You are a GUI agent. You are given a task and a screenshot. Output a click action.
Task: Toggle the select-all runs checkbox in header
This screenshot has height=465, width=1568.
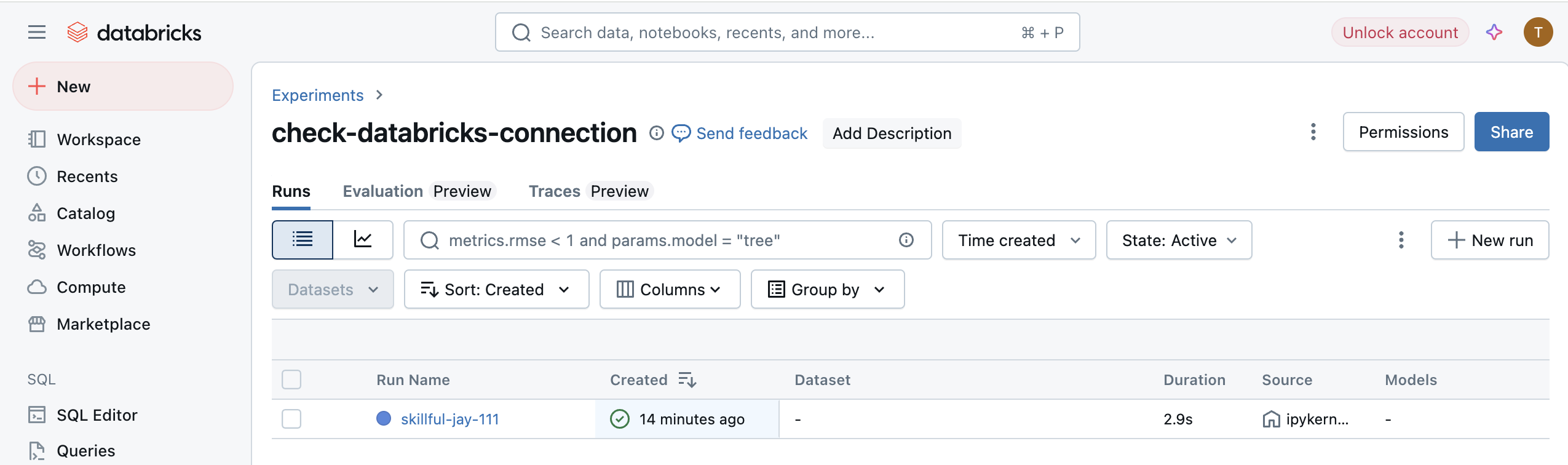[291, 380]
